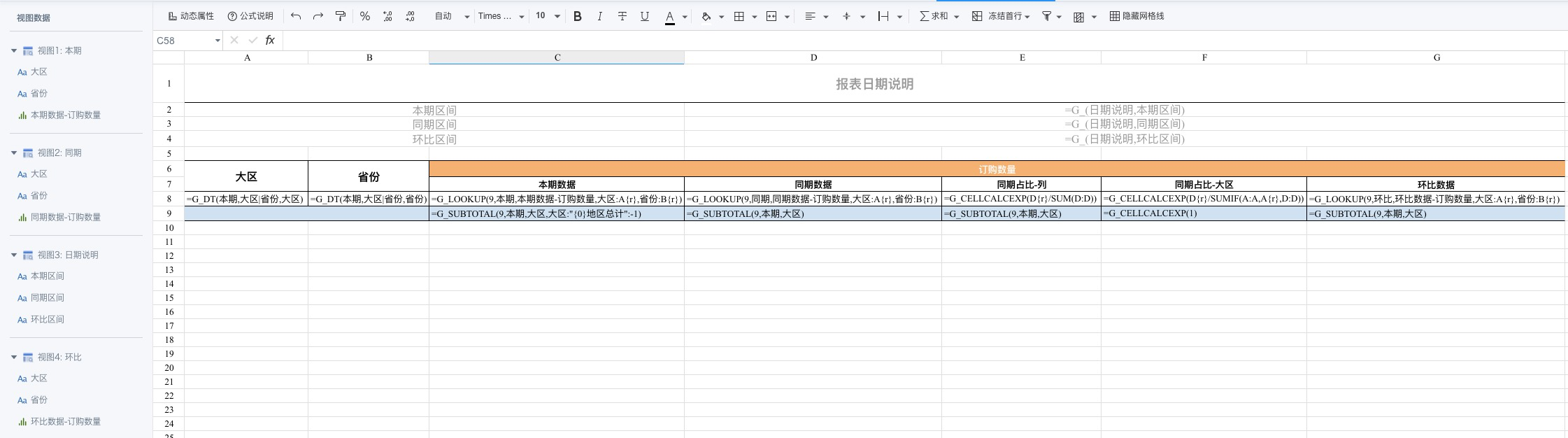Select 环比区间 field in the sidebar
1568x438 pixels.
[x=47, y=319]
